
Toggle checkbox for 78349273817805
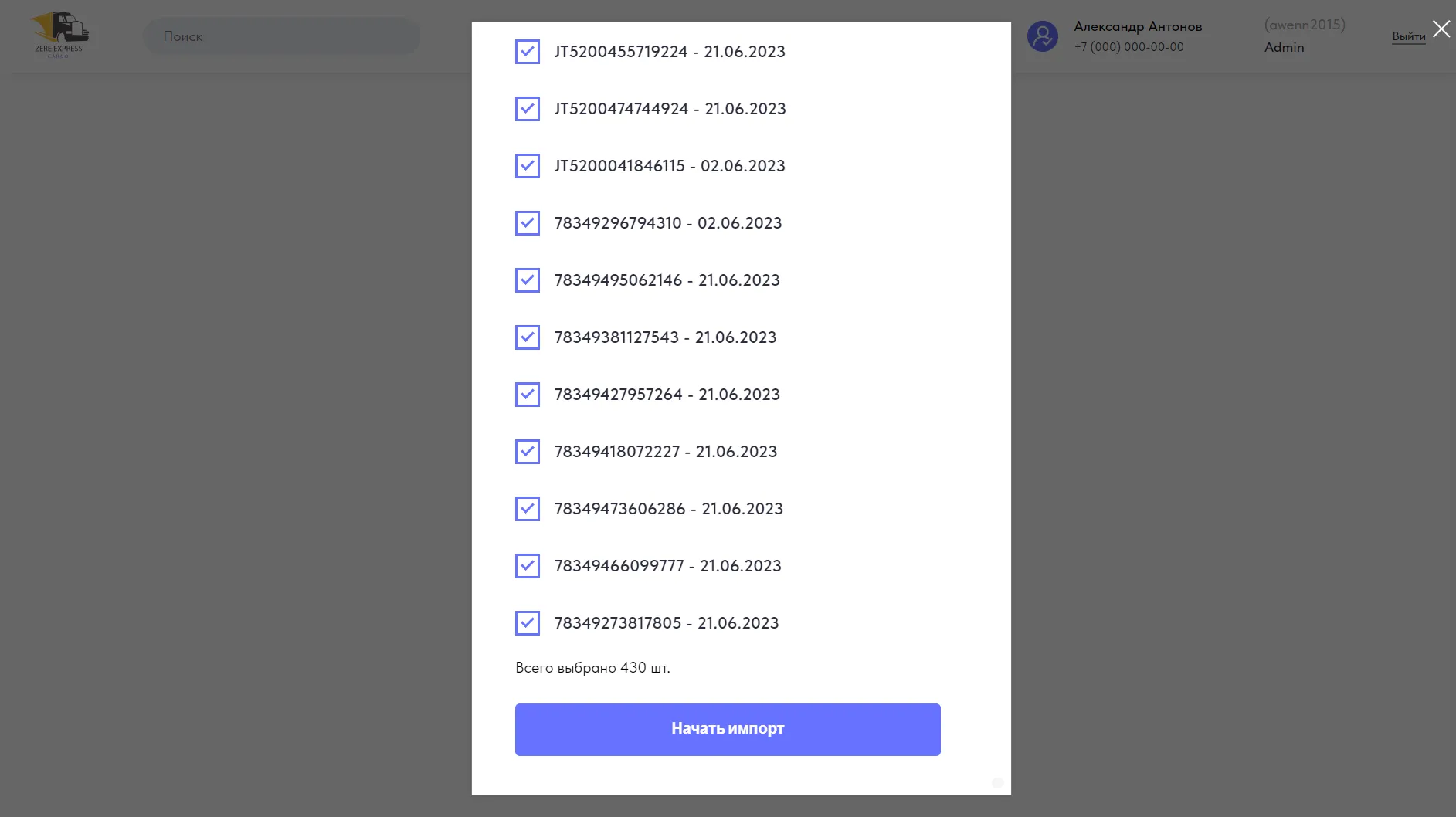(x=528, y=623)
